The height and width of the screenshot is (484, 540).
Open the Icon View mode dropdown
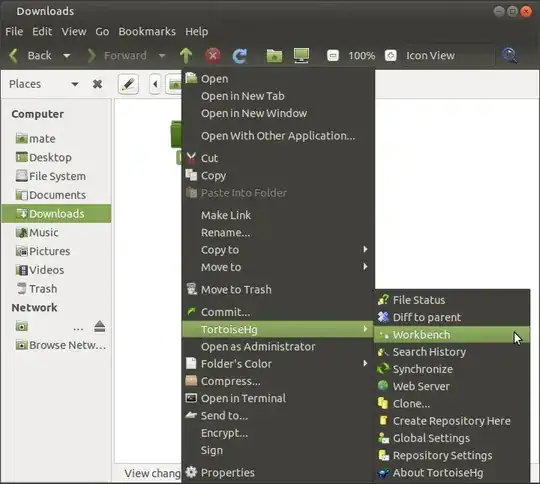click(x=449, y=55)
